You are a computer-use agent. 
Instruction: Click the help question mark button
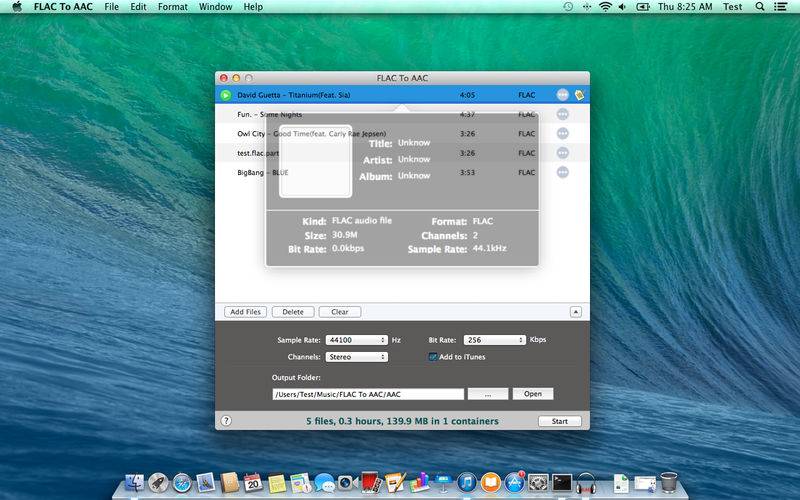point(226,421)
